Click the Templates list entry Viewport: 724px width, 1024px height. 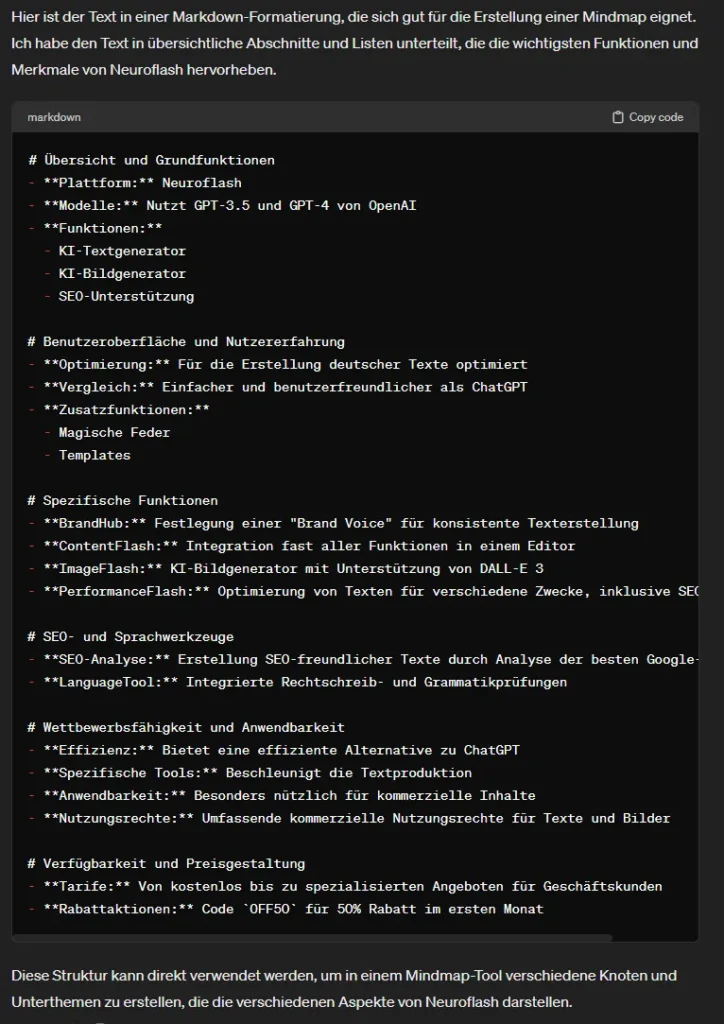[94, 455]
